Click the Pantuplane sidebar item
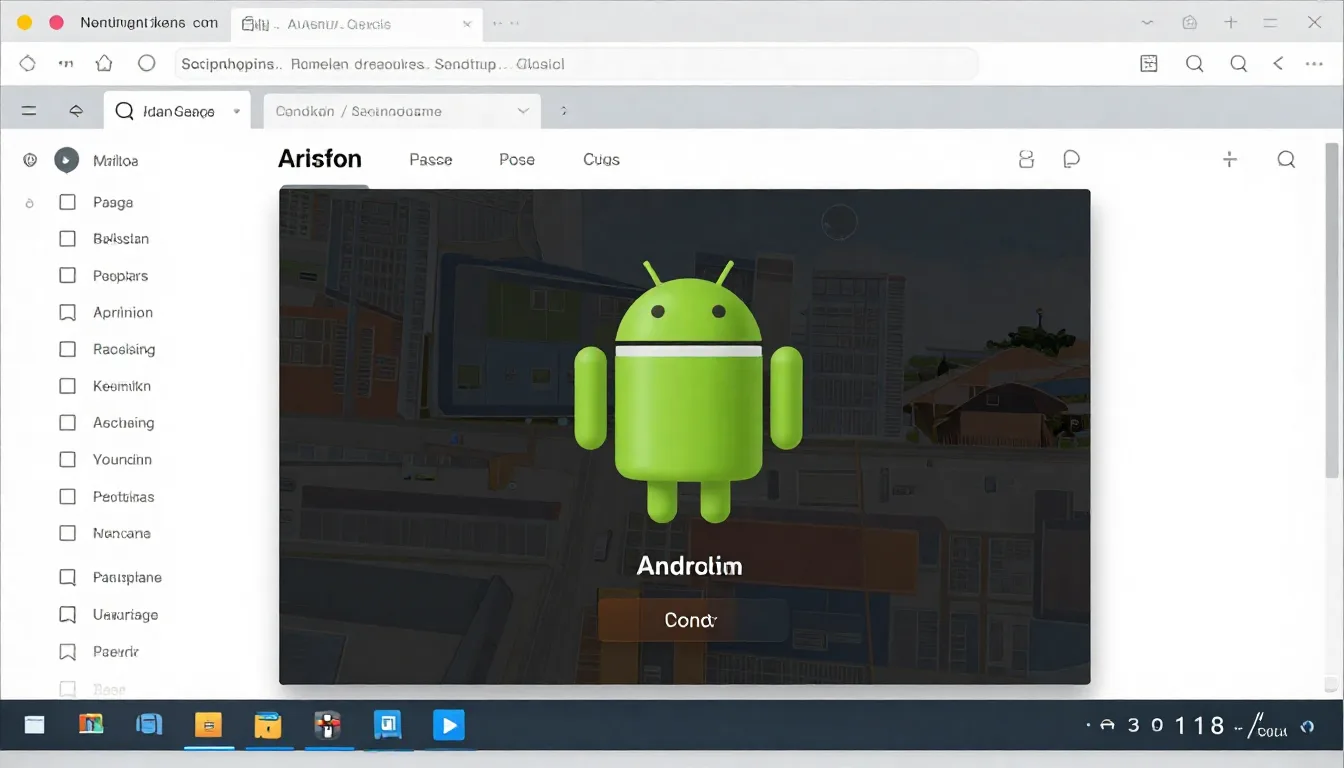This screenshot has width=1344, height=768. (x=110, y=577)
